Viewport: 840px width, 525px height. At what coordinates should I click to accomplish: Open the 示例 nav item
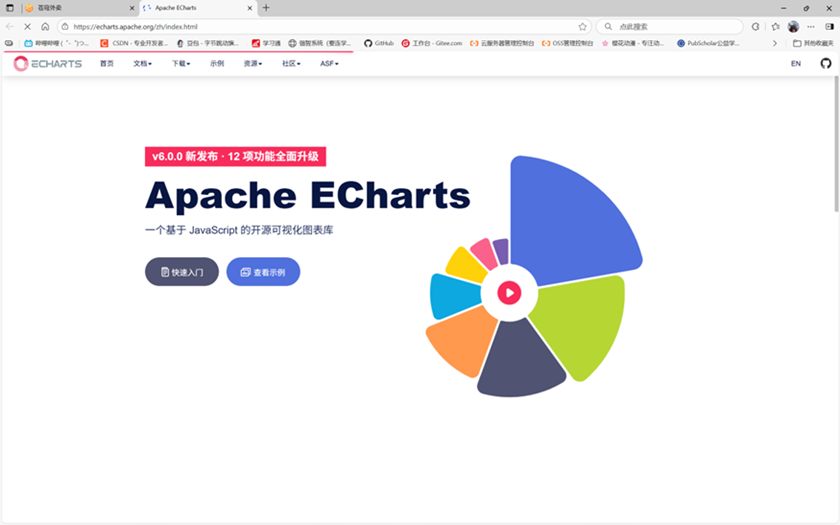(217, 64)
